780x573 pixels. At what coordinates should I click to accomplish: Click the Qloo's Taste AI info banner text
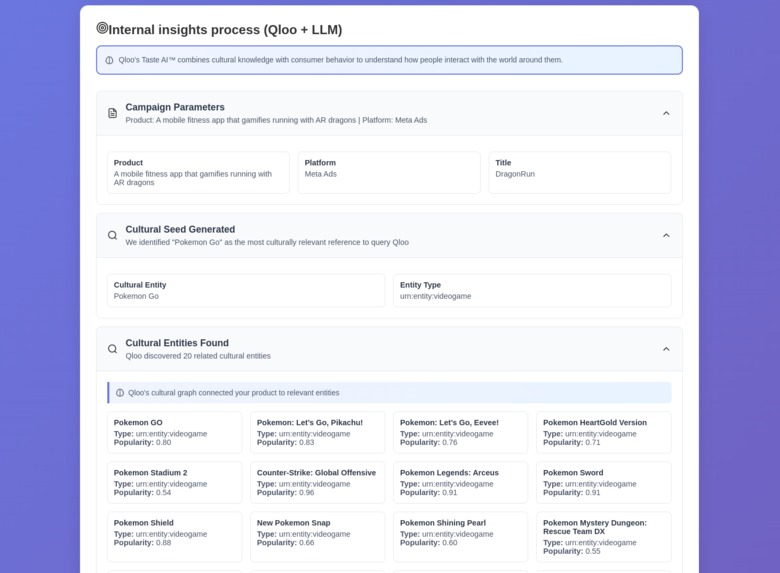[340, 60]
